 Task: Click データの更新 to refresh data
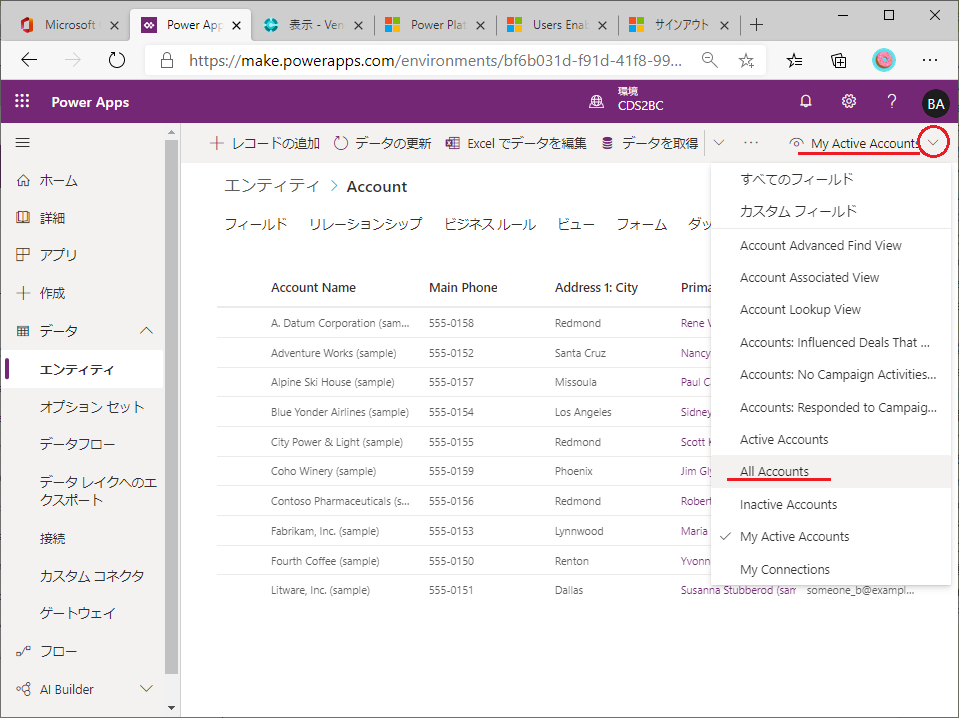coord(383,143)
